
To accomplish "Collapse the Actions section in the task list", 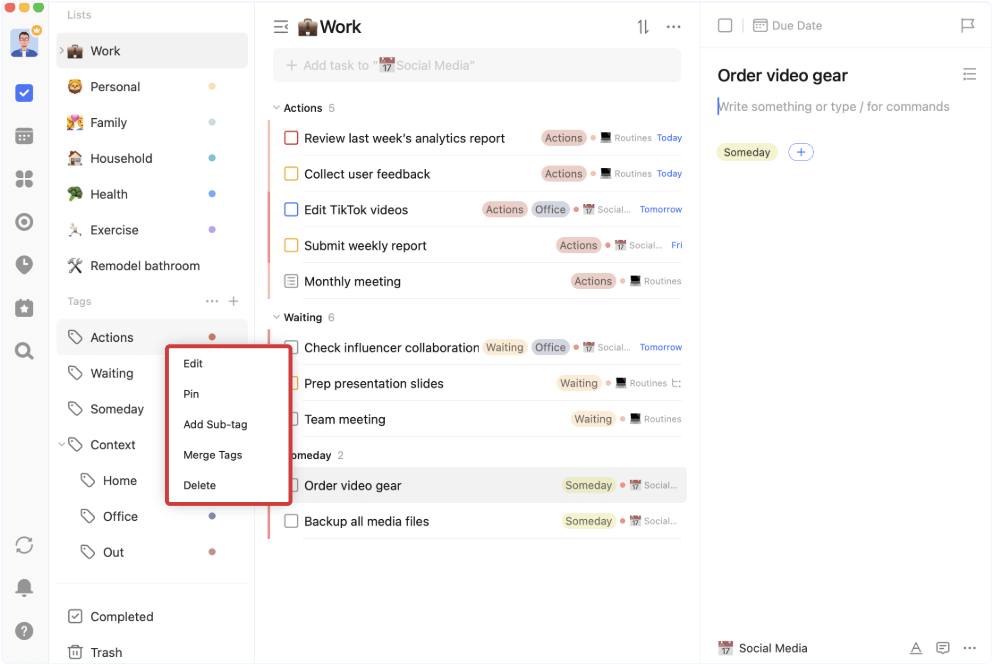I will (x=275, y=107).
